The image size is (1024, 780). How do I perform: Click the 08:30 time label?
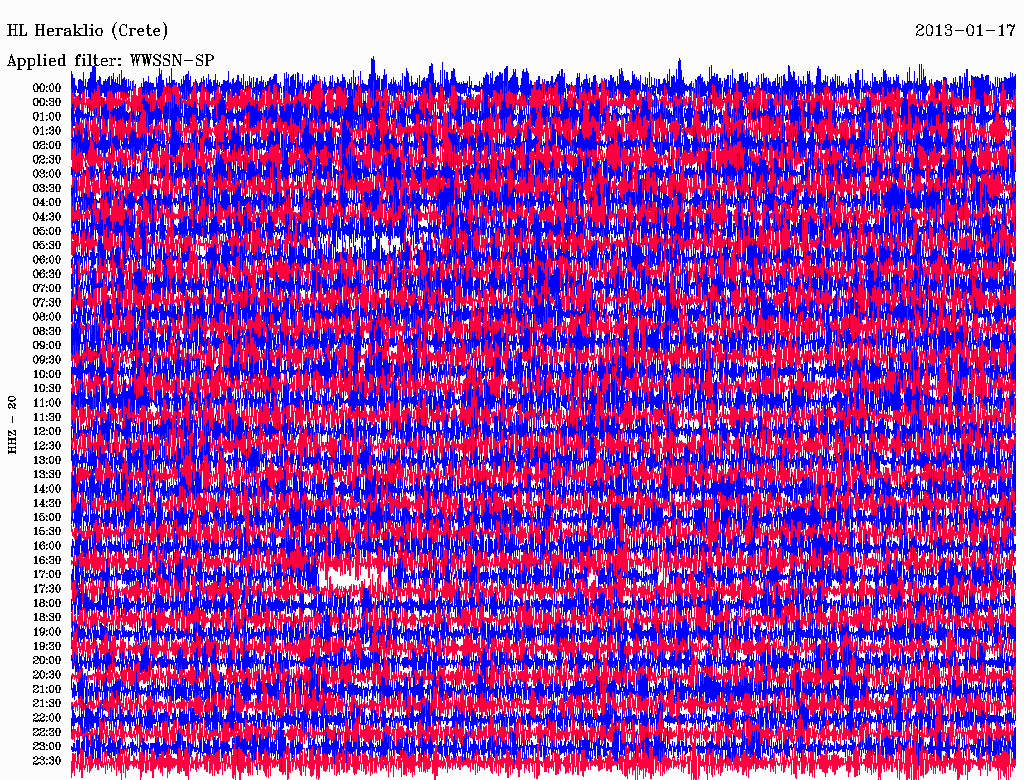tap(47, 331)
